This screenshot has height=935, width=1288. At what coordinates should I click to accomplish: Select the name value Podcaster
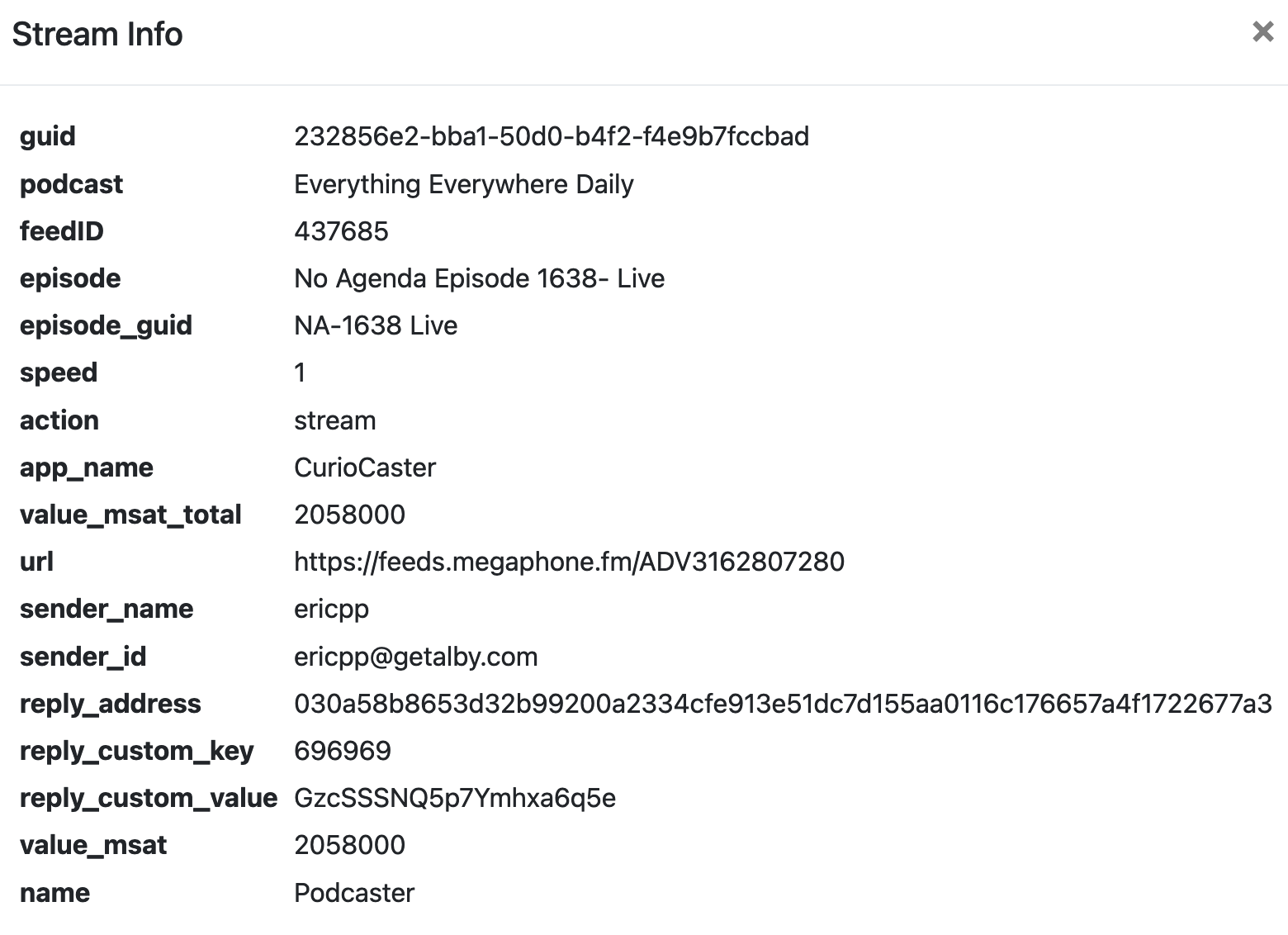click(x=354, y=893)
